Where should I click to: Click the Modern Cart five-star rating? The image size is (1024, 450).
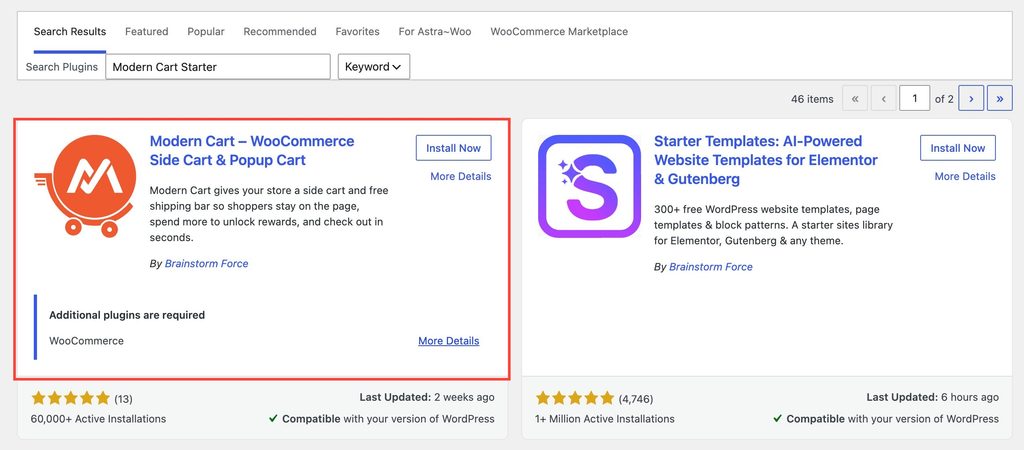[x=71, y=398]
